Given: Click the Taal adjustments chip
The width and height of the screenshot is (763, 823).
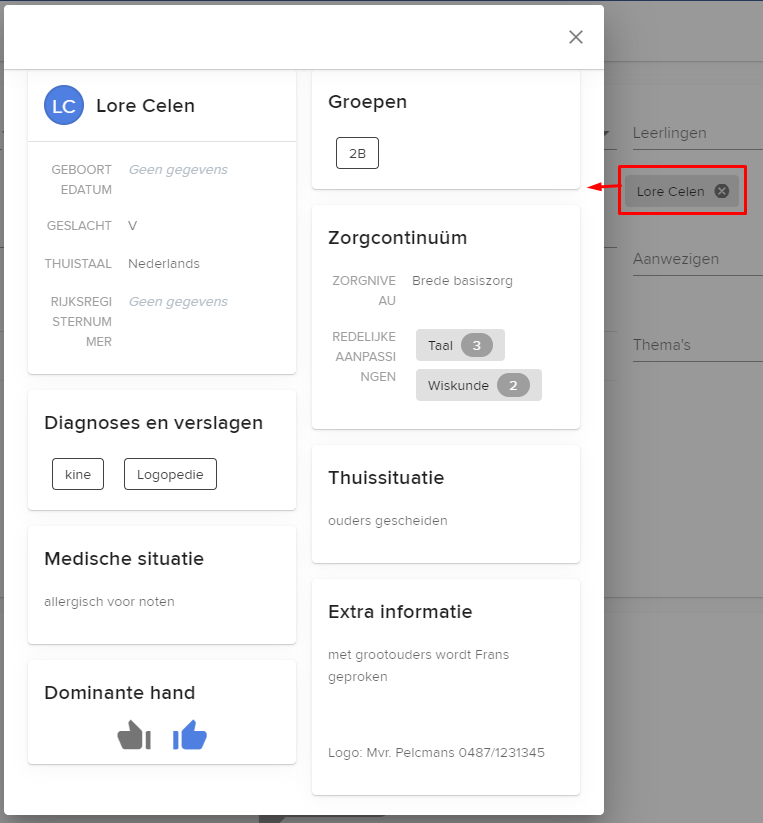Looking at the screenshot, I should pyautogui.click(x=460, y=345).
